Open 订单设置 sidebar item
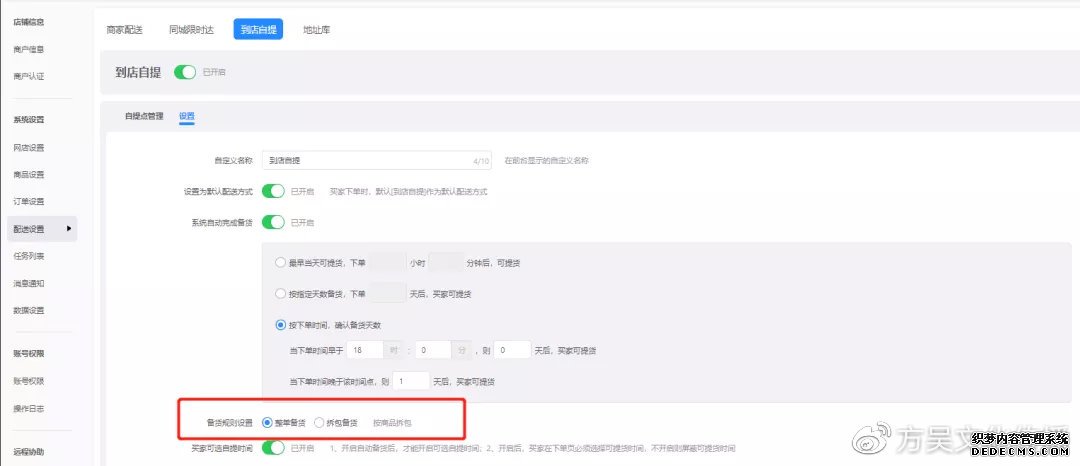The width and height of the screenshot is (1080, 466). tap(29, 201)
